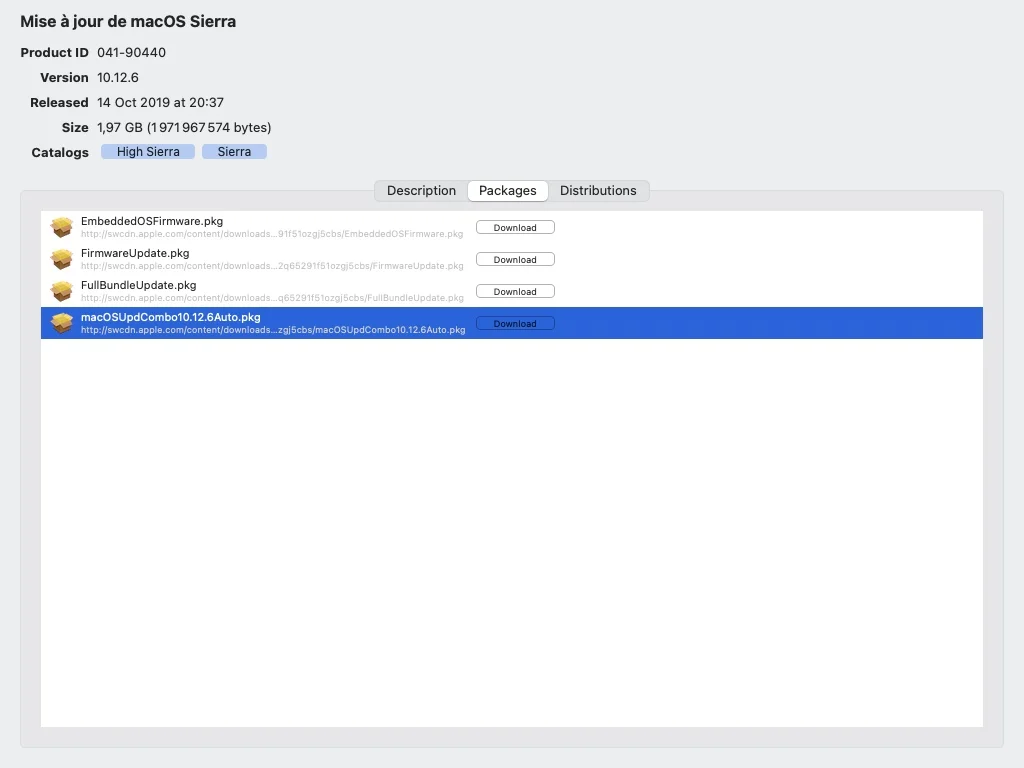Viewport: 1024px width, 768px height.
Task: Click the EmbeddedOSFirmware.pkg package icon
Action: coord(62,227)
